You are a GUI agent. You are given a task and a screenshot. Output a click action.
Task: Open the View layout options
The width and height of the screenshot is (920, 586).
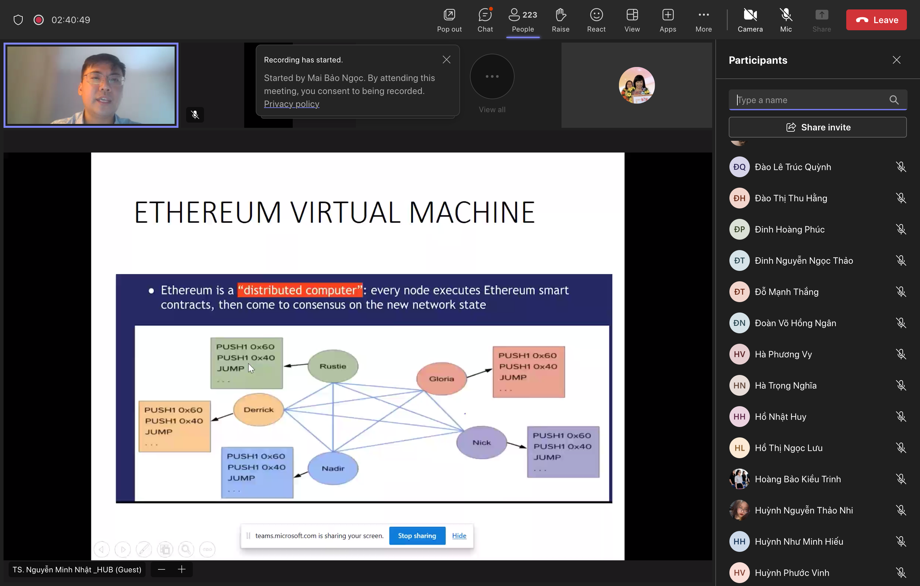(x=632, y=19)
